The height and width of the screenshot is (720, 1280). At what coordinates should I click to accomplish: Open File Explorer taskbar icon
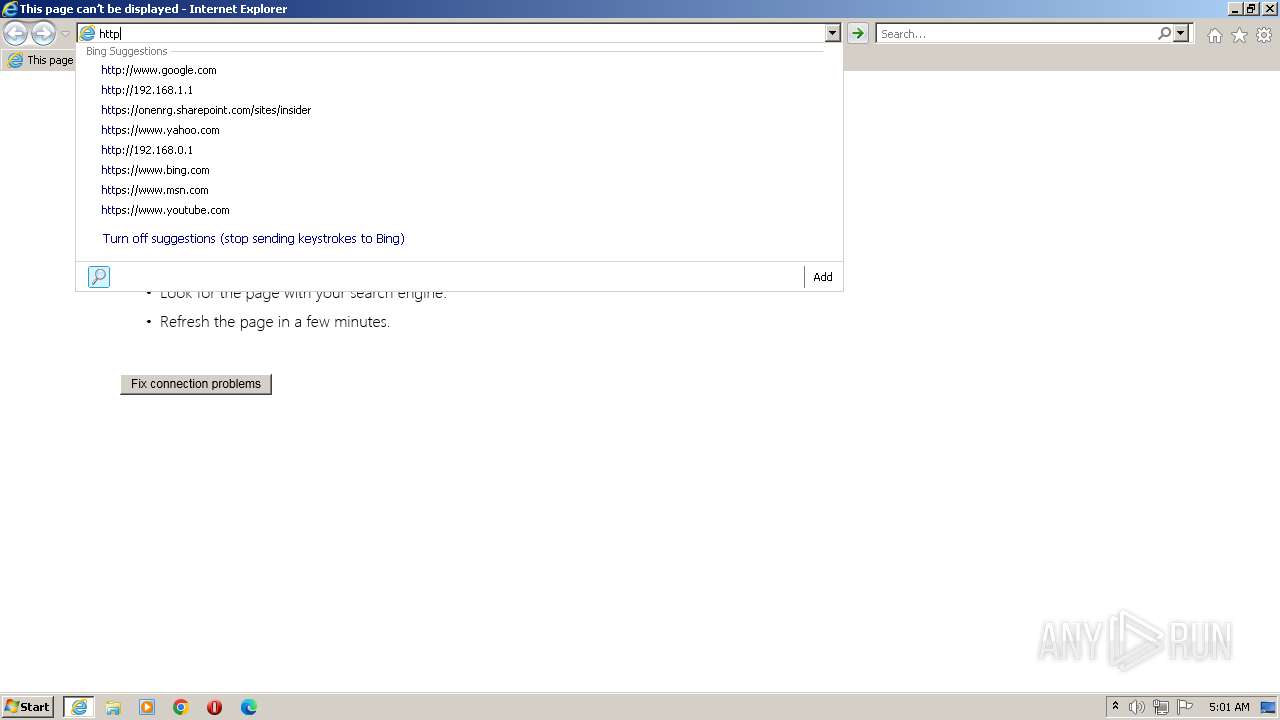coord(113,707)
